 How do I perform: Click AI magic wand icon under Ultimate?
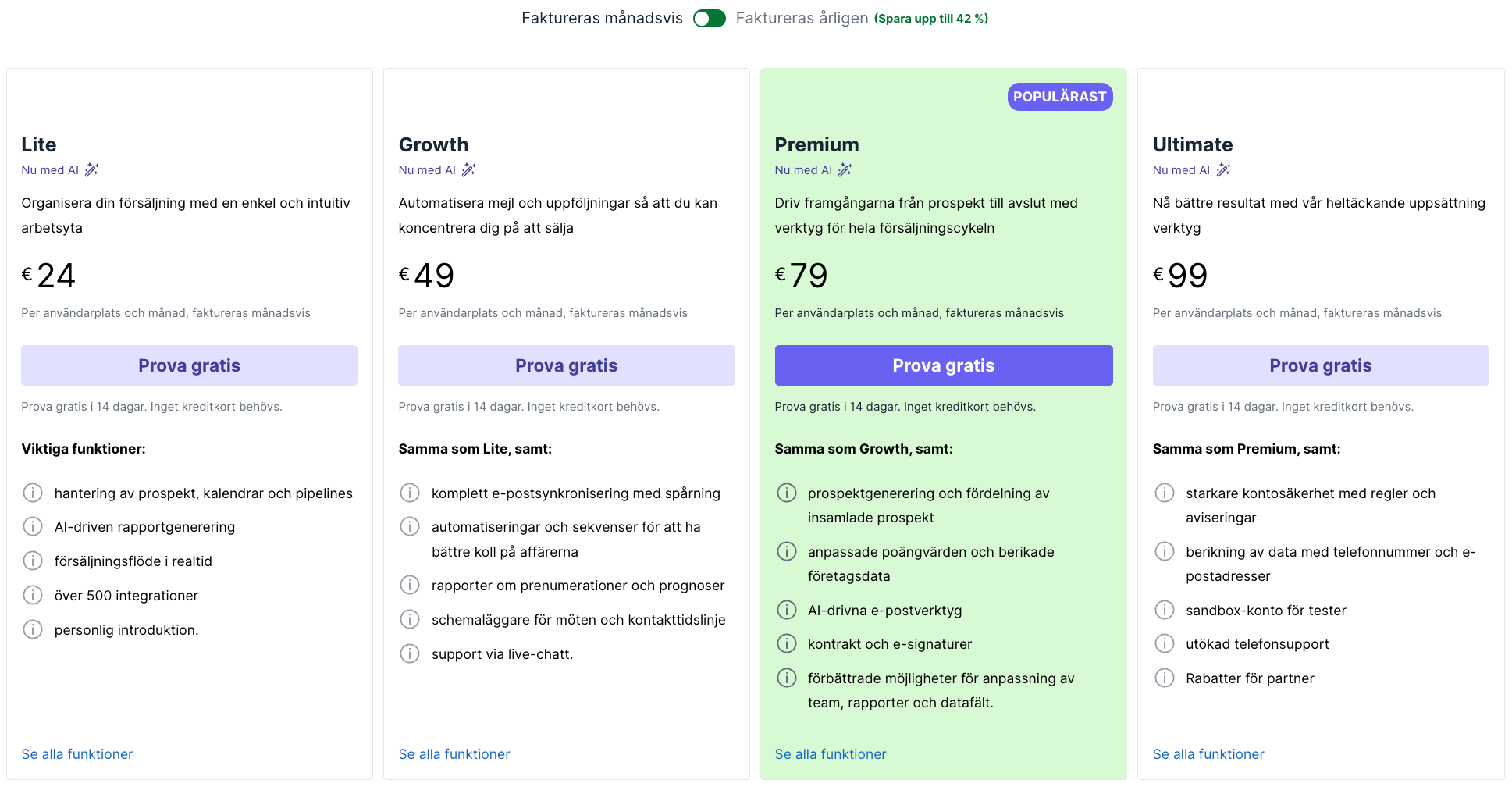pos(1223,170)
